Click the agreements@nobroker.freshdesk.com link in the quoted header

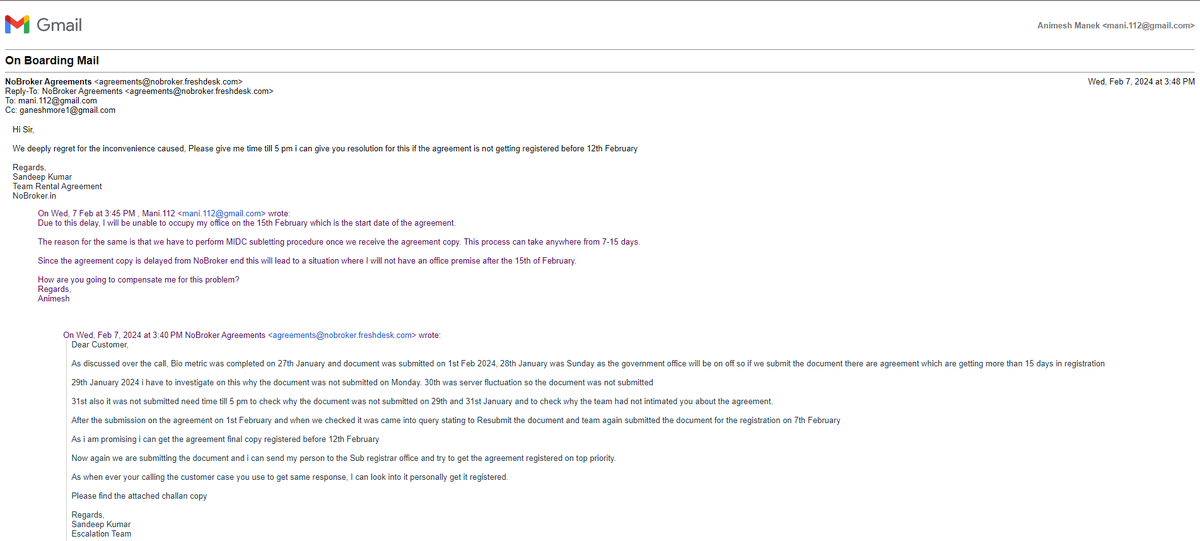coord(341,335)
